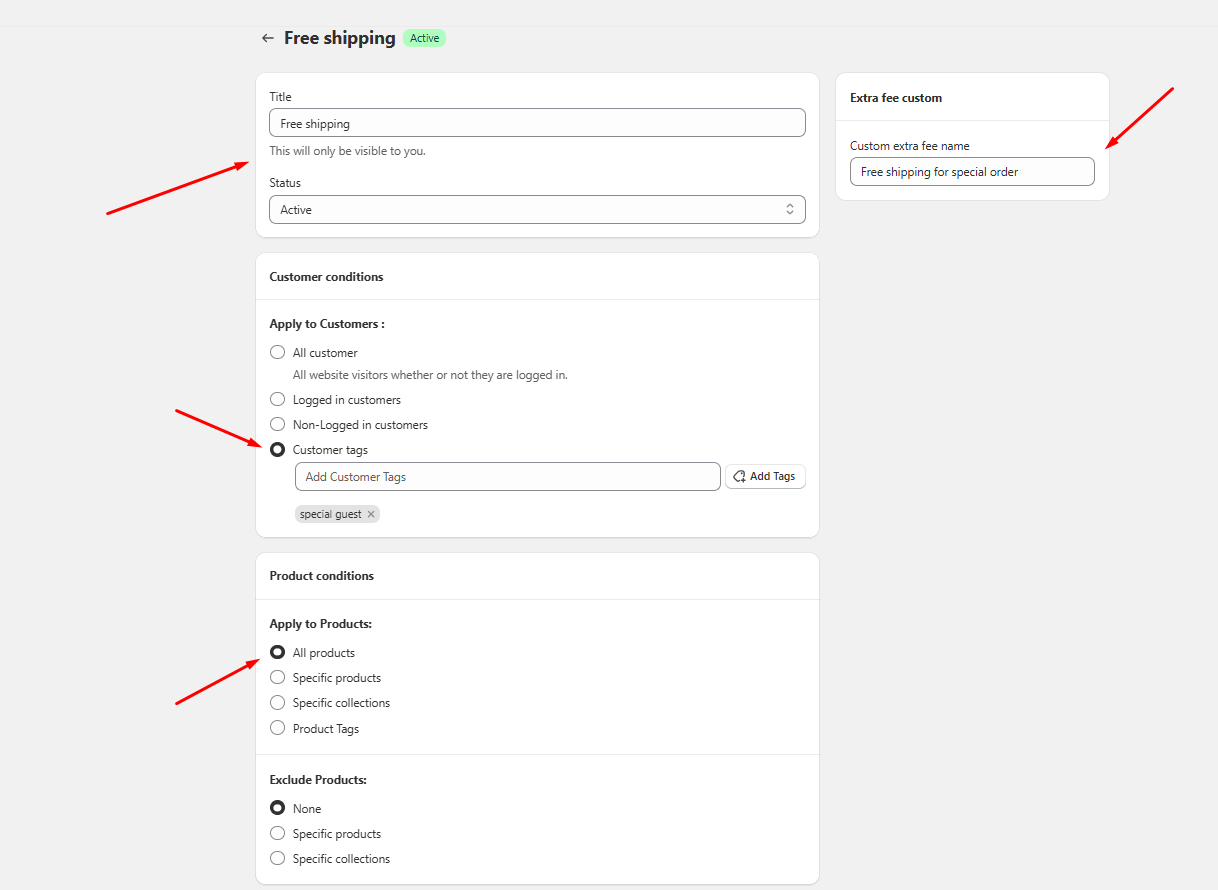Click the Active status badge
The image size is (1218, 890).
[424, 38]
